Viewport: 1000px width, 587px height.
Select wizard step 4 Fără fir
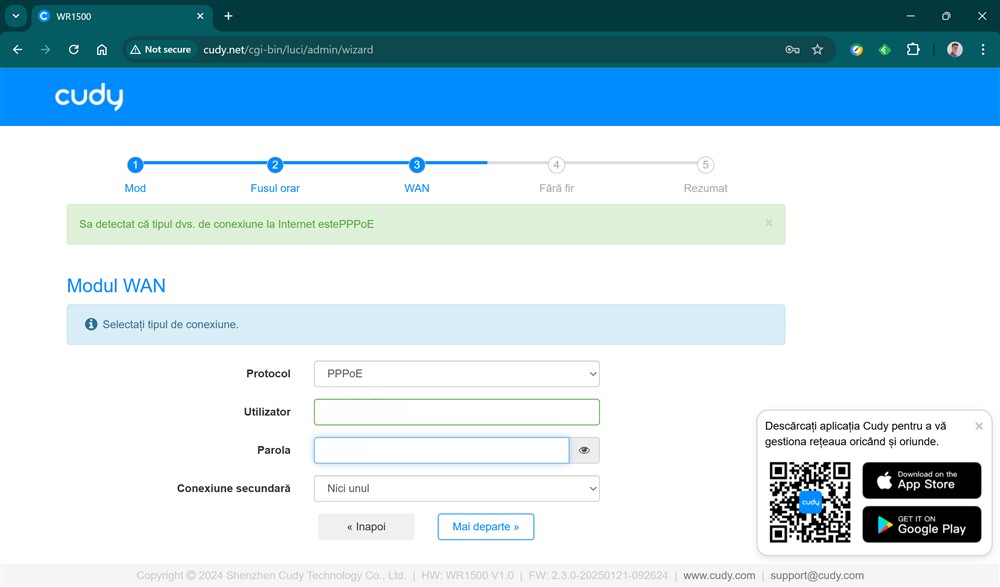(x=556, y=166)
